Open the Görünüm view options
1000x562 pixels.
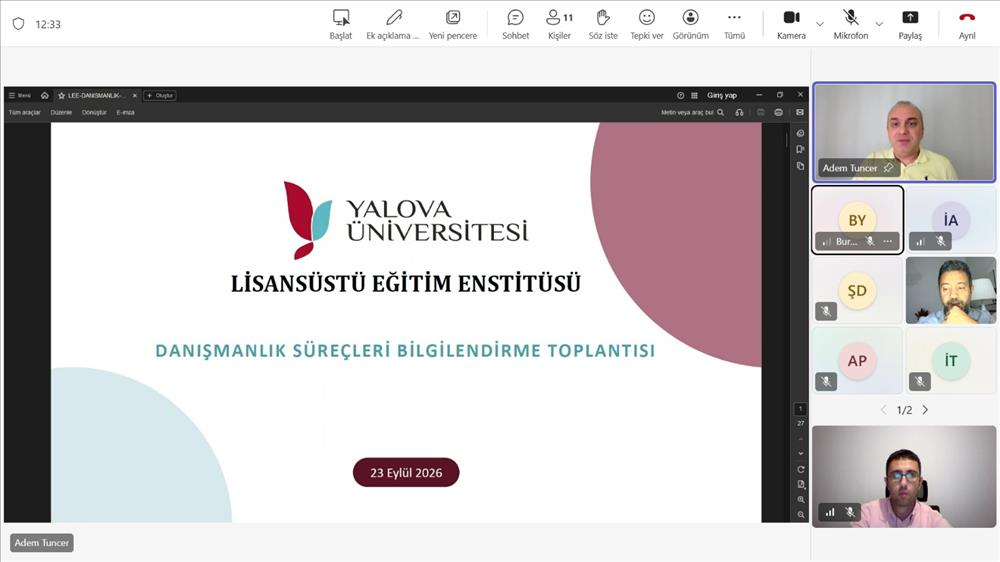tap(691, 24)
